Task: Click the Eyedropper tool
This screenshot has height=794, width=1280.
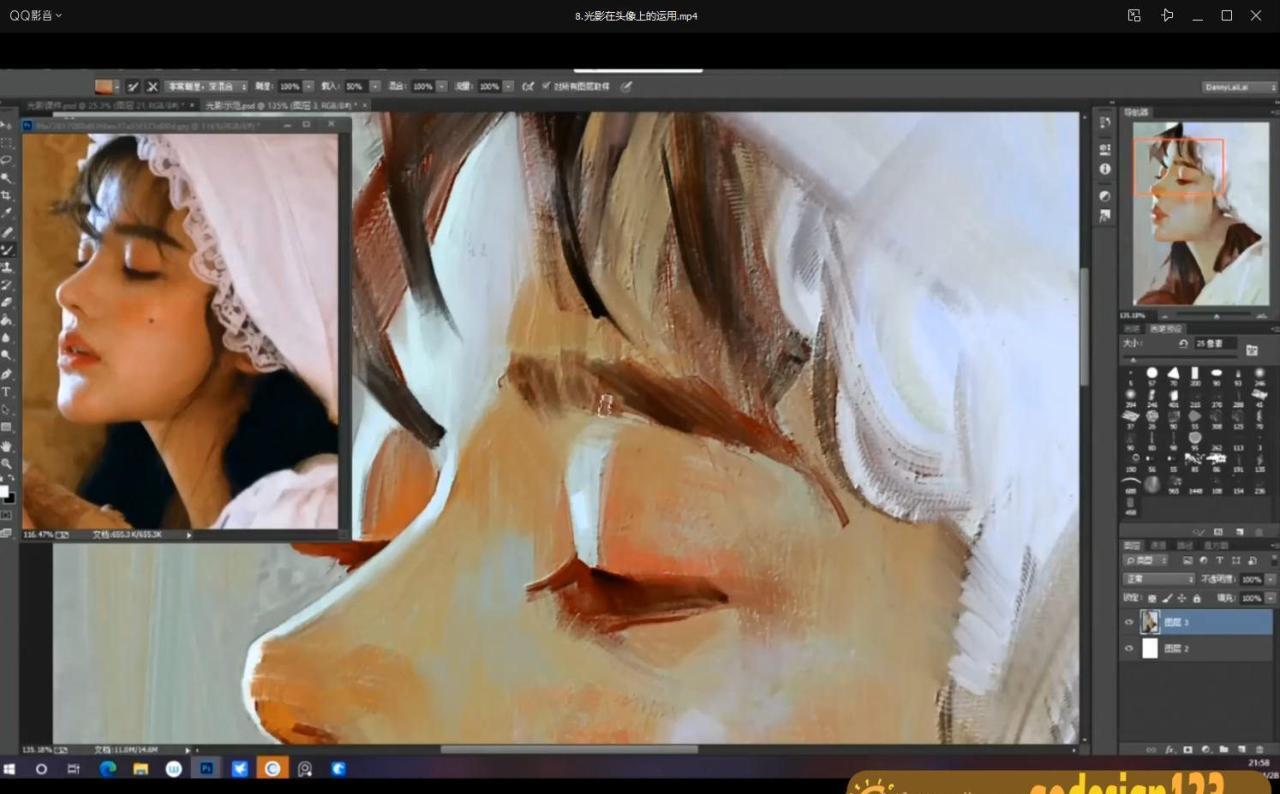Action: tap(6, 213)
